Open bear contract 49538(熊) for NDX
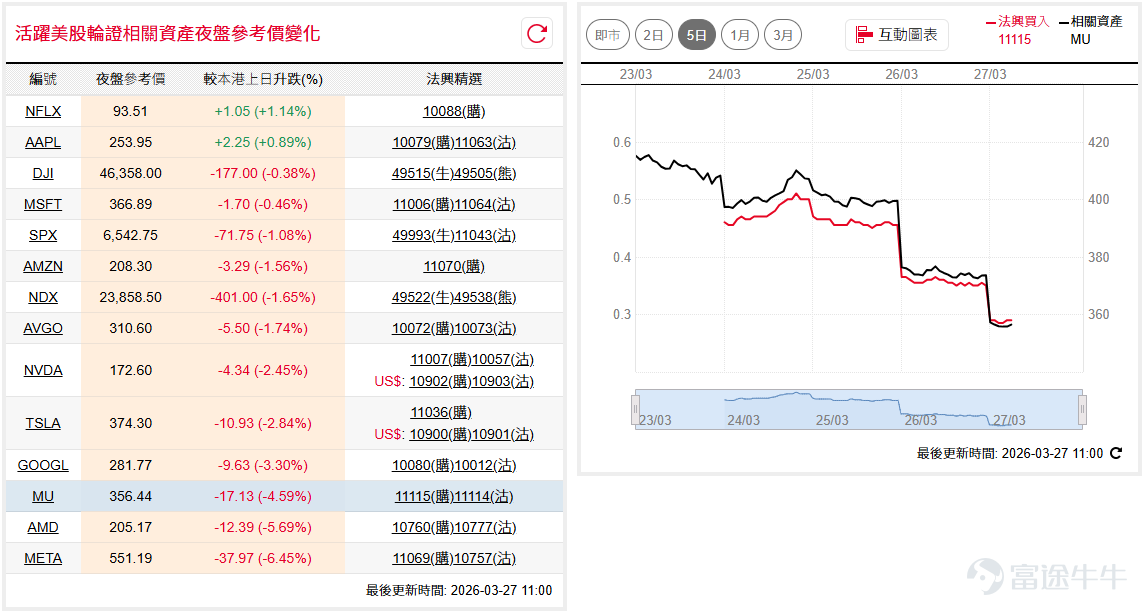Image resolution: width=1147 pixels, height=613 pixels. pyautogui.click(x=485, y=298)
